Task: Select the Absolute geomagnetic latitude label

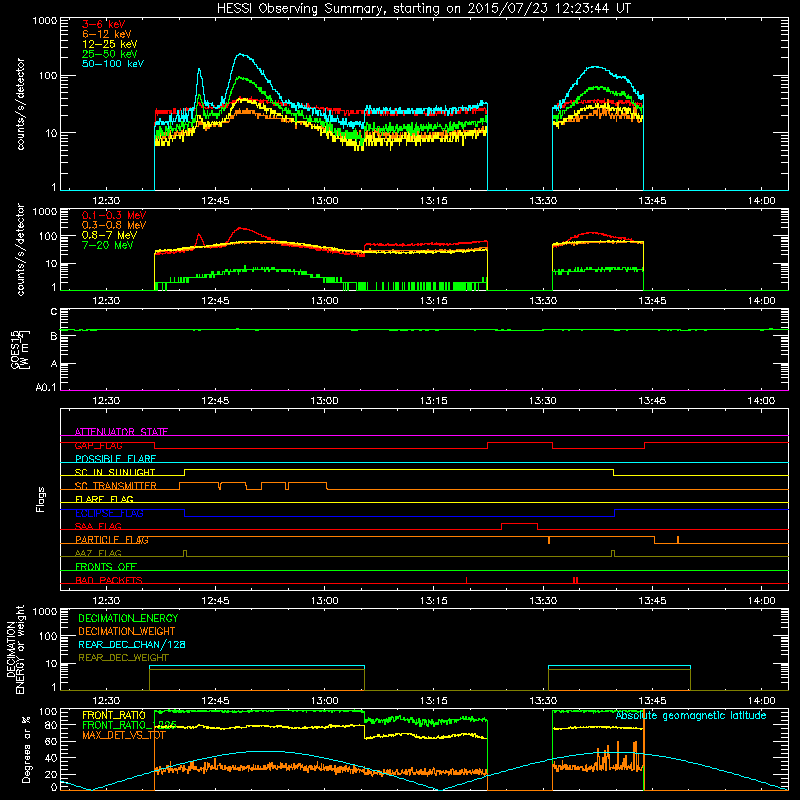Action: click(x=691, y=715)
